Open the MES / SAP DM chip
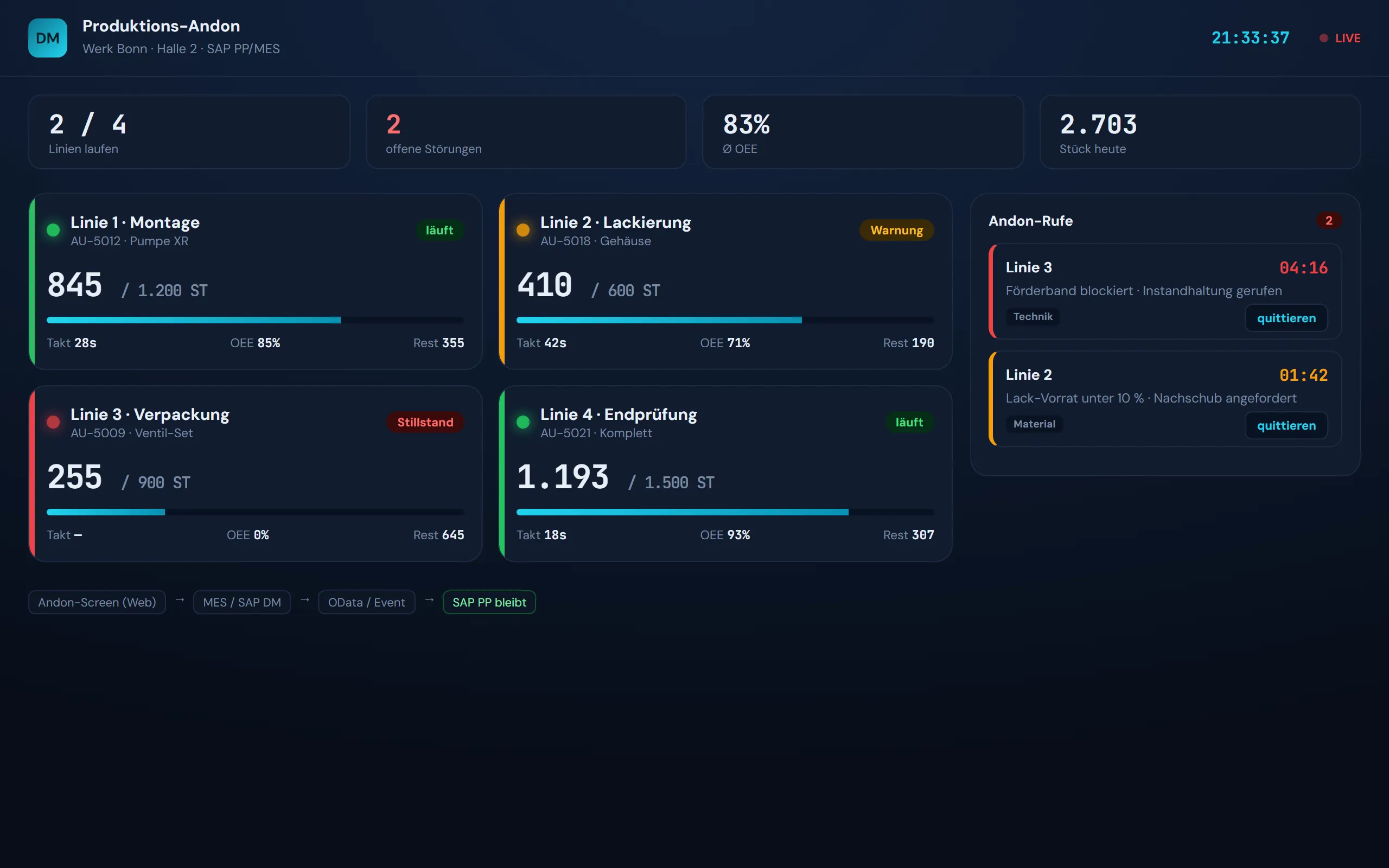 pos(241,602)
